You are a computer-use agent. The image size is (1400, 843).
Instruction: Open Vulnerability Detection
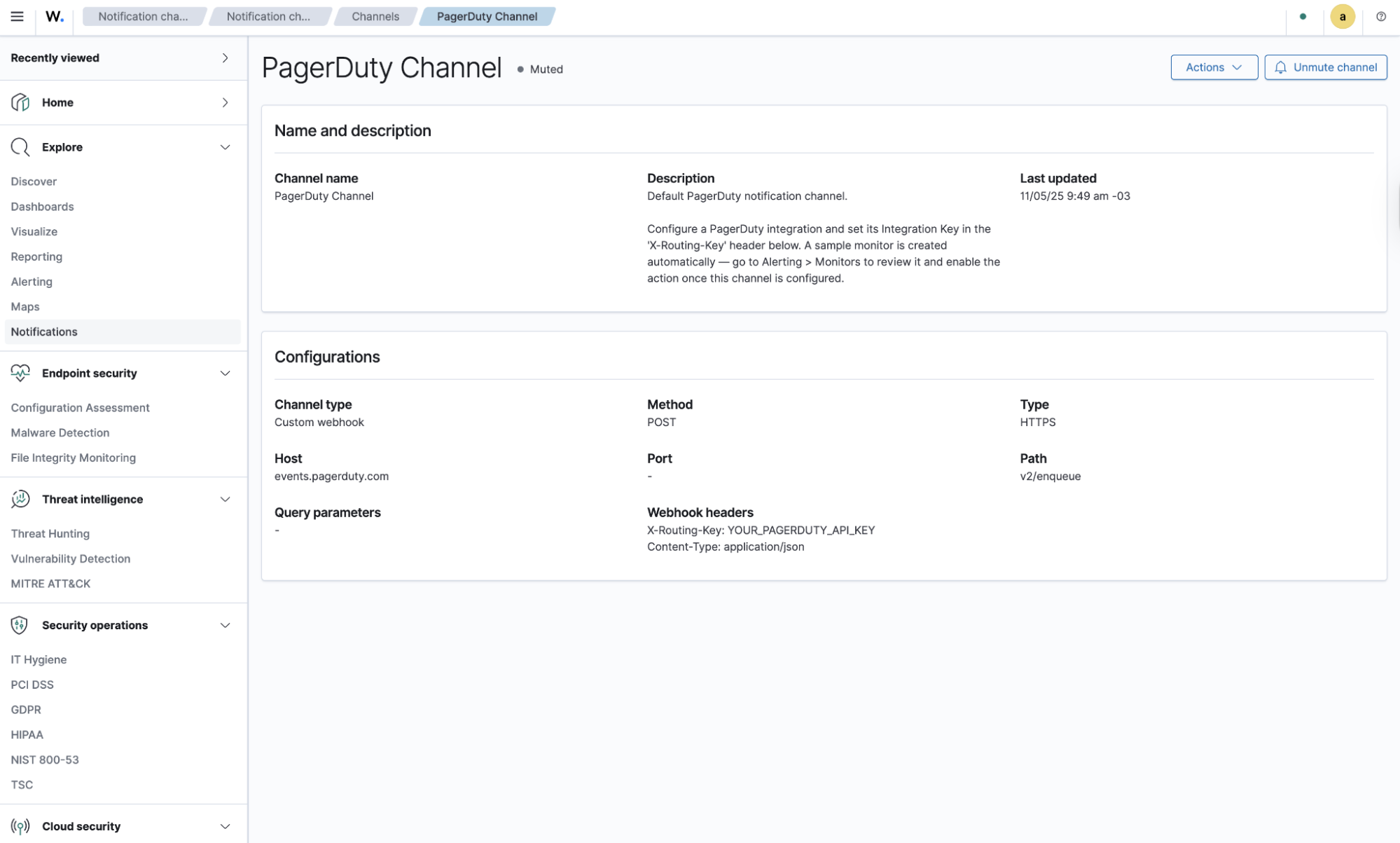pyautogui.click(x=71, y=558)
